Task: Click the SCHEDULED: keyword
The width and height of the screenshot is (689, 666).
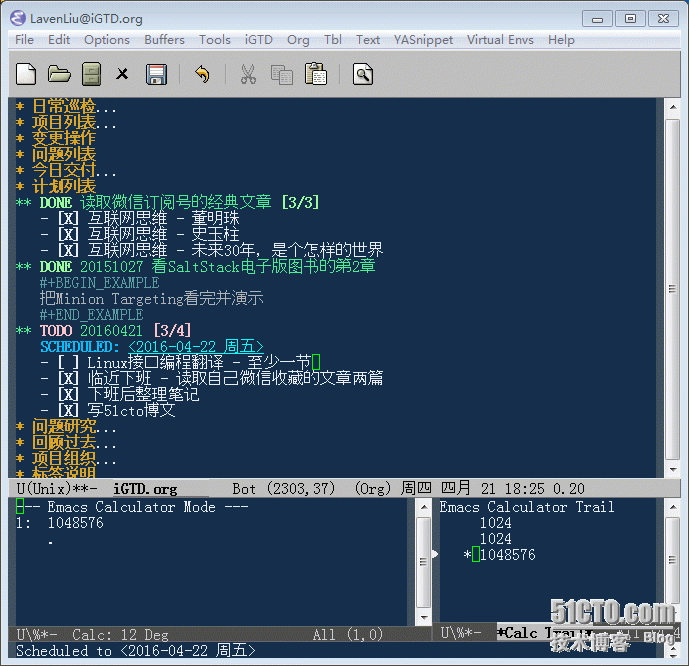Action: click(80, 347)
